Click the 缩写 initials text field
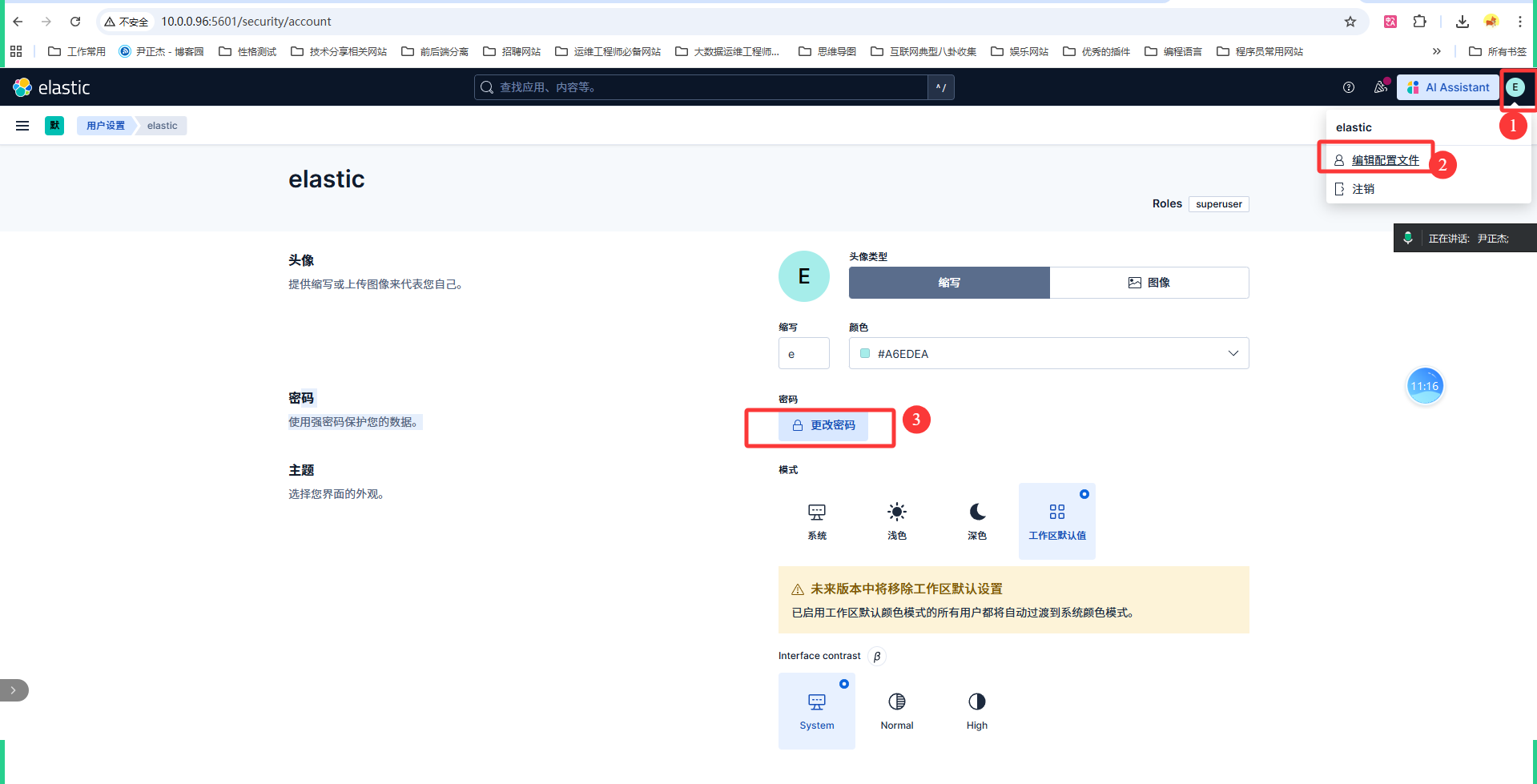The image size is (1537, 784). click(804, 353)
